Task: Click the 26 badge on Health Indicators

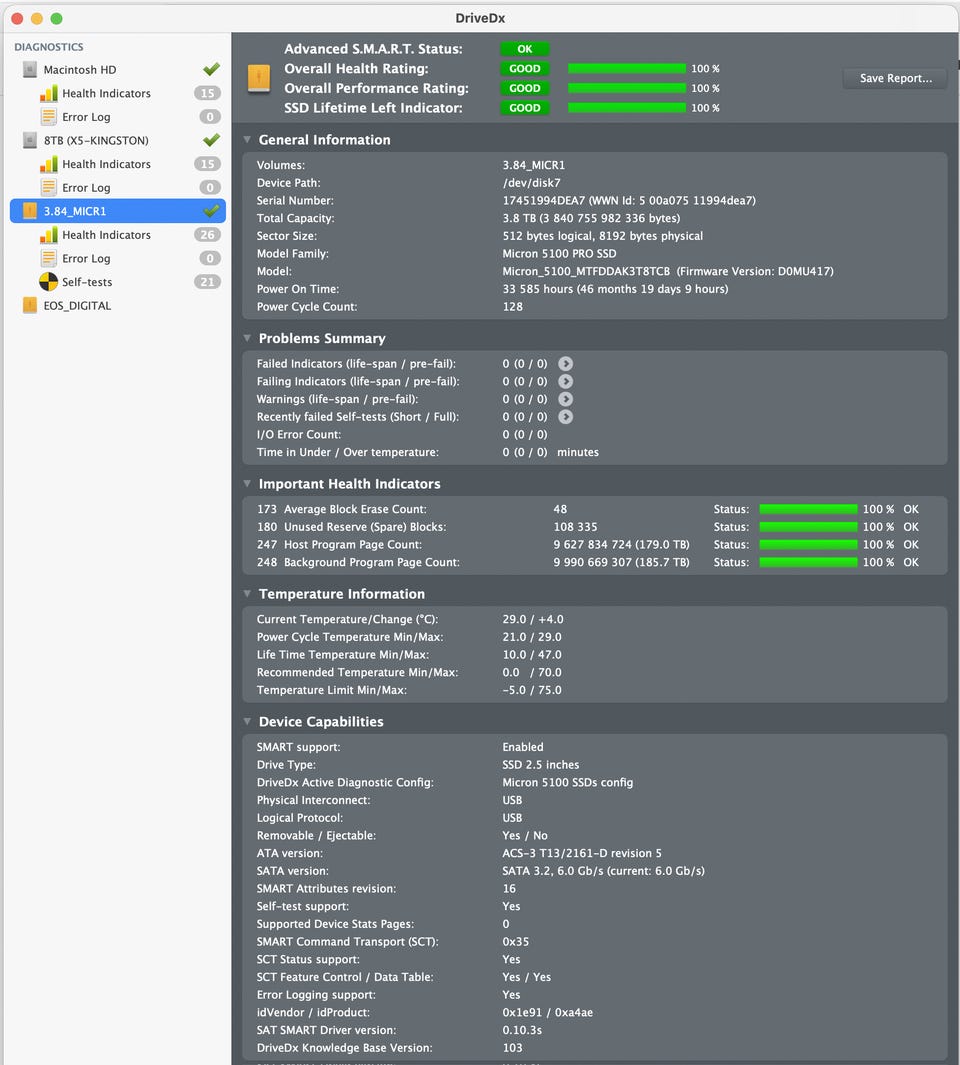Action: click(207, 234)
